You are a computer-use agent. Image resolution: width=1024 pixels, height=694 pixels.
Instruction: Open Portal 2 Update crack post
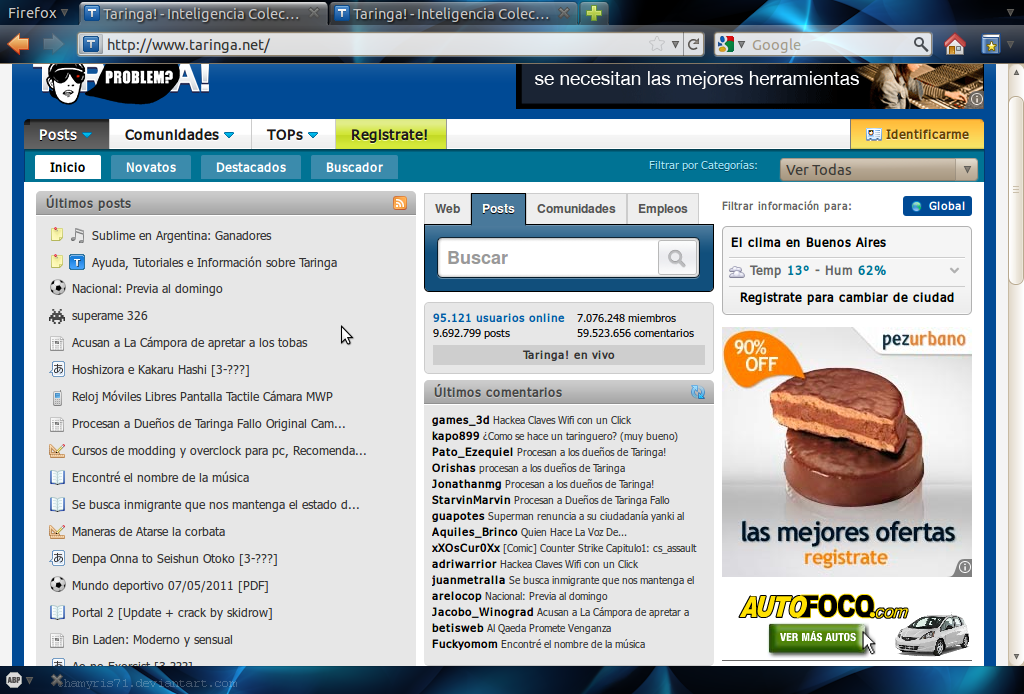(172, 612)
